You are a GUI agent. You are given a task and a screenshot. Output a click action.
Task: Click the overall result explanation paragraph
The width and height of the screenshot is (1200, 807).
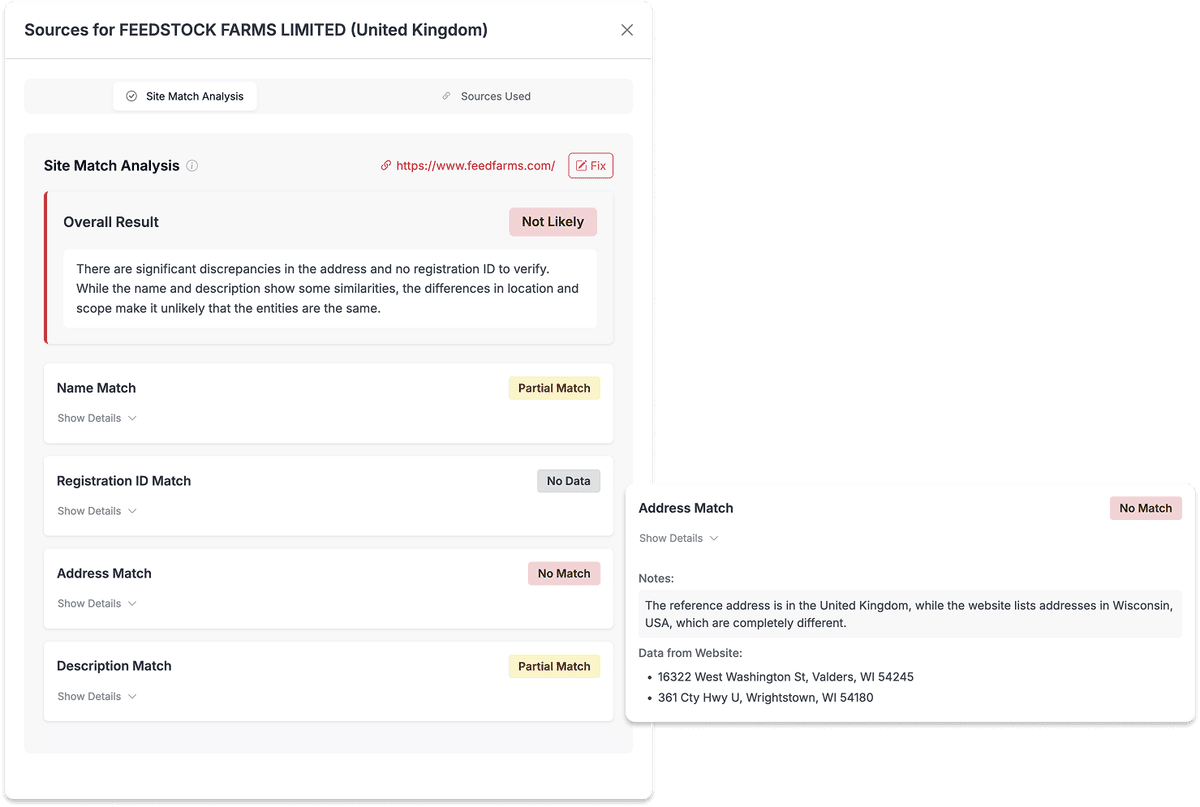[328, 289]
